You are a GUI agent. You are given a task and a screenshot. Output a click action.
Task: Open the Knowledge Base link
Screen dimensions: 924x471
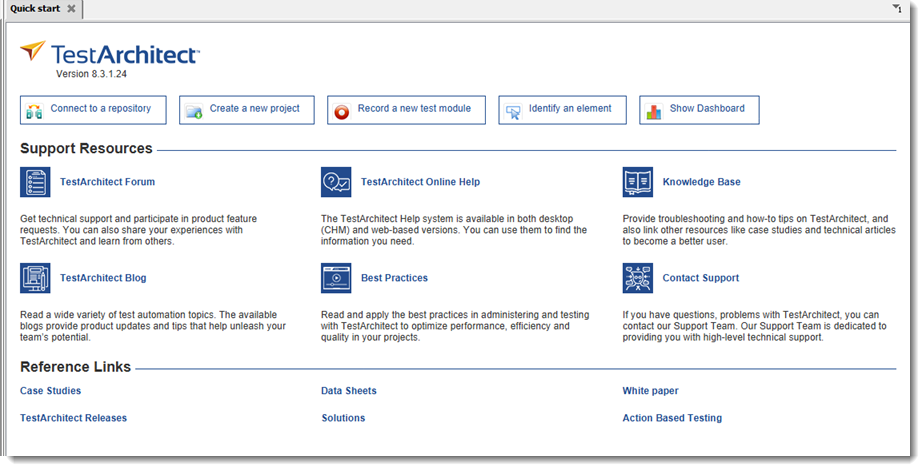tap(701, 182)
